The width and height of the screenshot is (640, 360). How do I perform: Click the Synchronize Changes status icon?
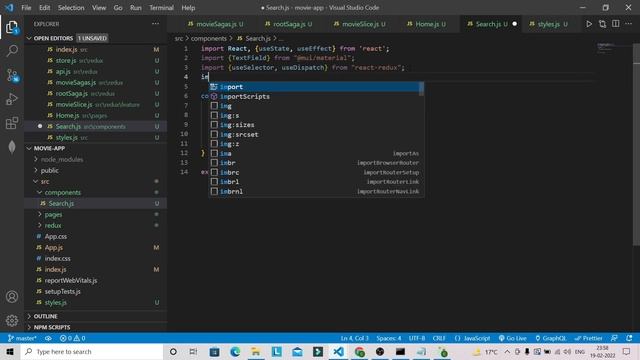(48, 338)
